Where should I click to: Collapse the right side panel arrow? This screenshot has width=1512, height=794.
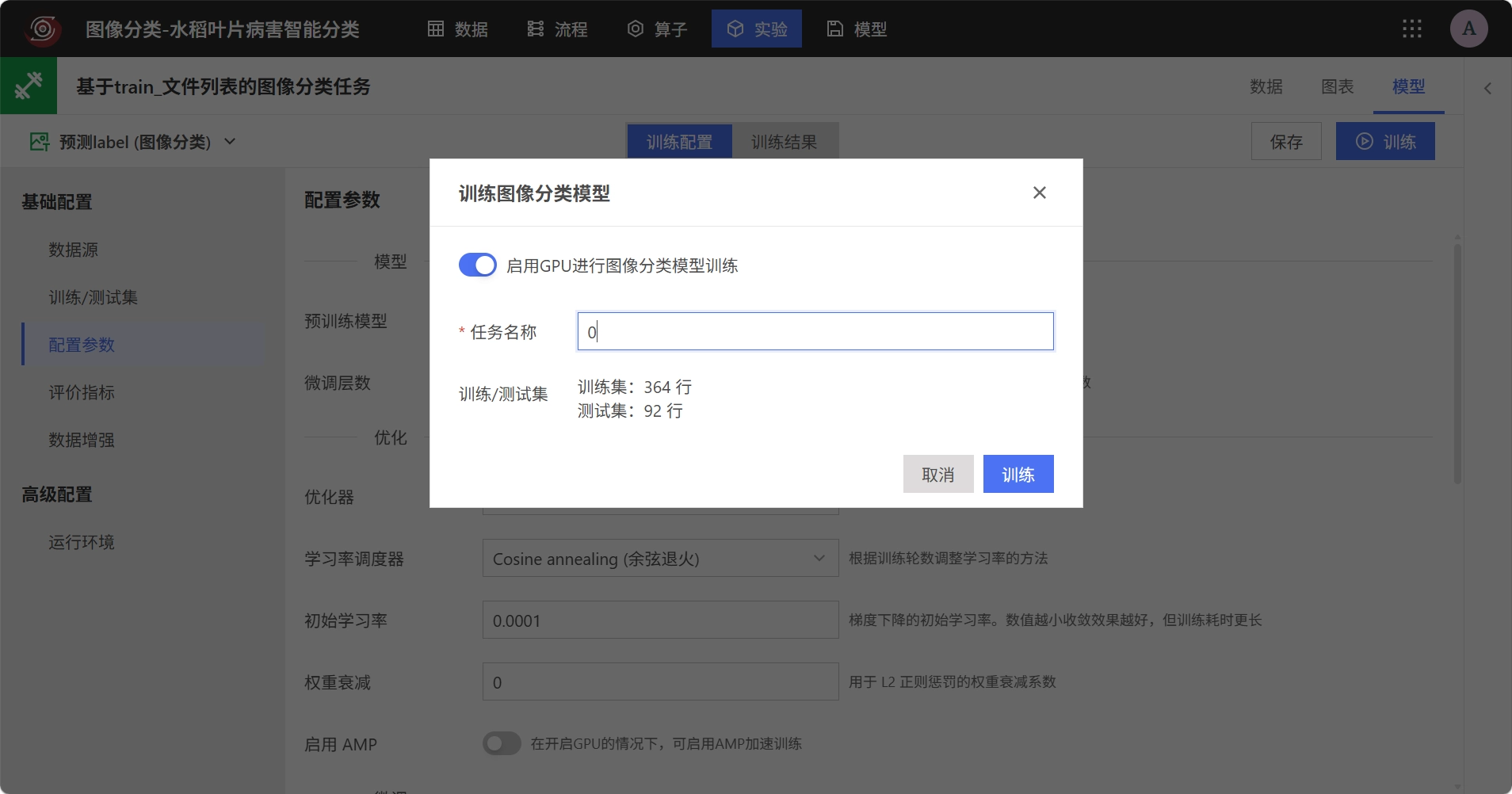[1487, 88]
